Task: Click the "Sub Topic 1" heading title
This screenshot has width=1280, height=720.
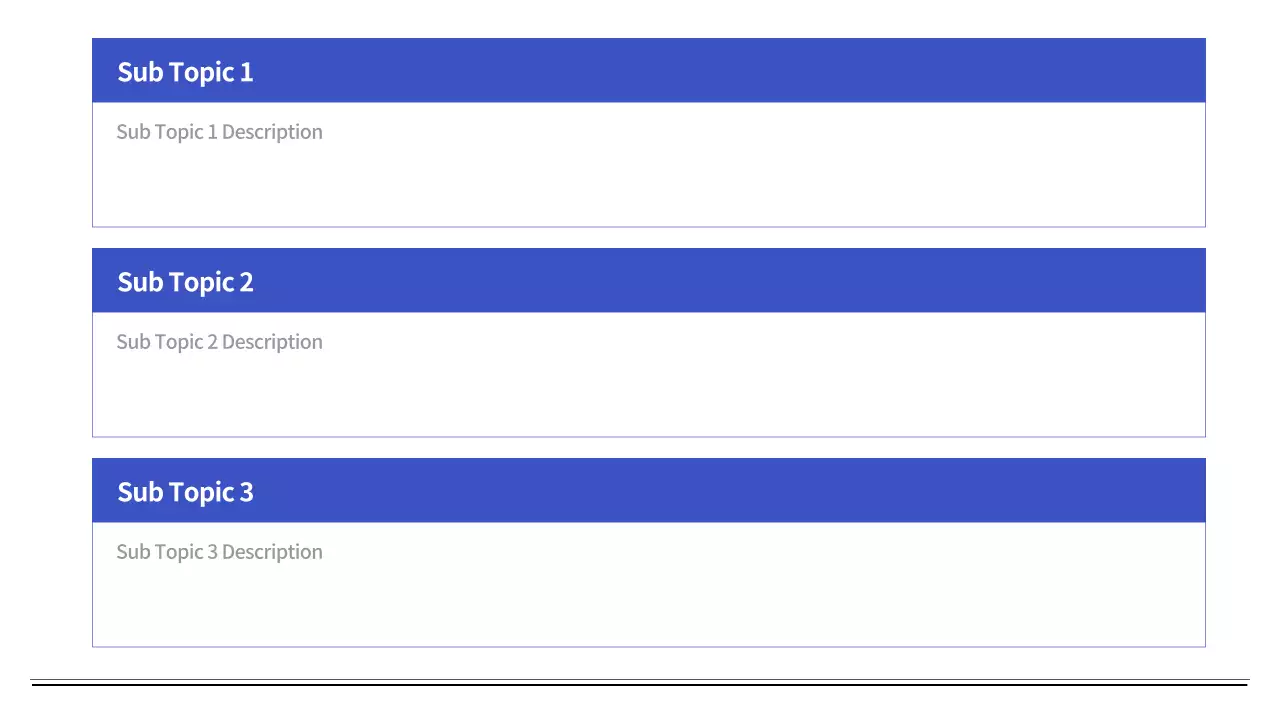Action: [185, 72]
